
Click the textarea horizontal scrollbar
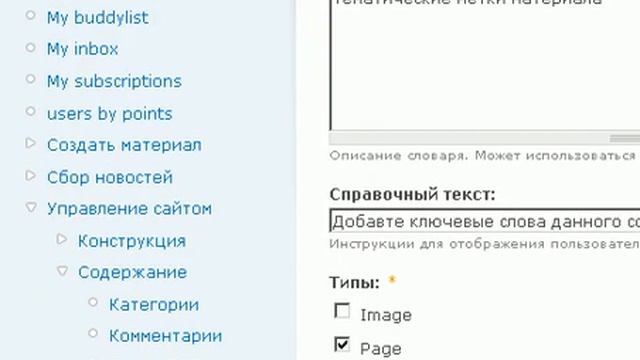tap(484, 139)
